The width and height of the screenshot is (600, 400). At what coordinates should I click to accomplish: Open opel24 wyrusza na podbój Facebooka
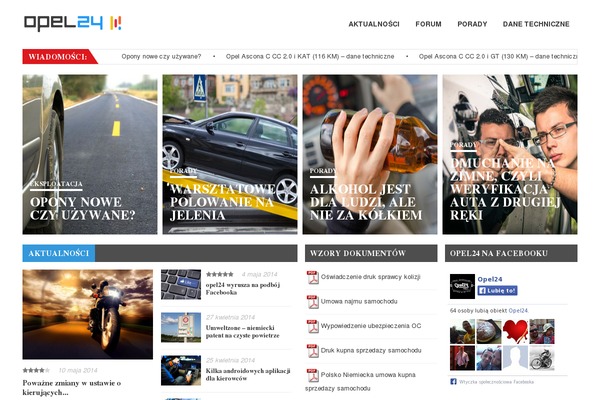click(x=243, y=289)
